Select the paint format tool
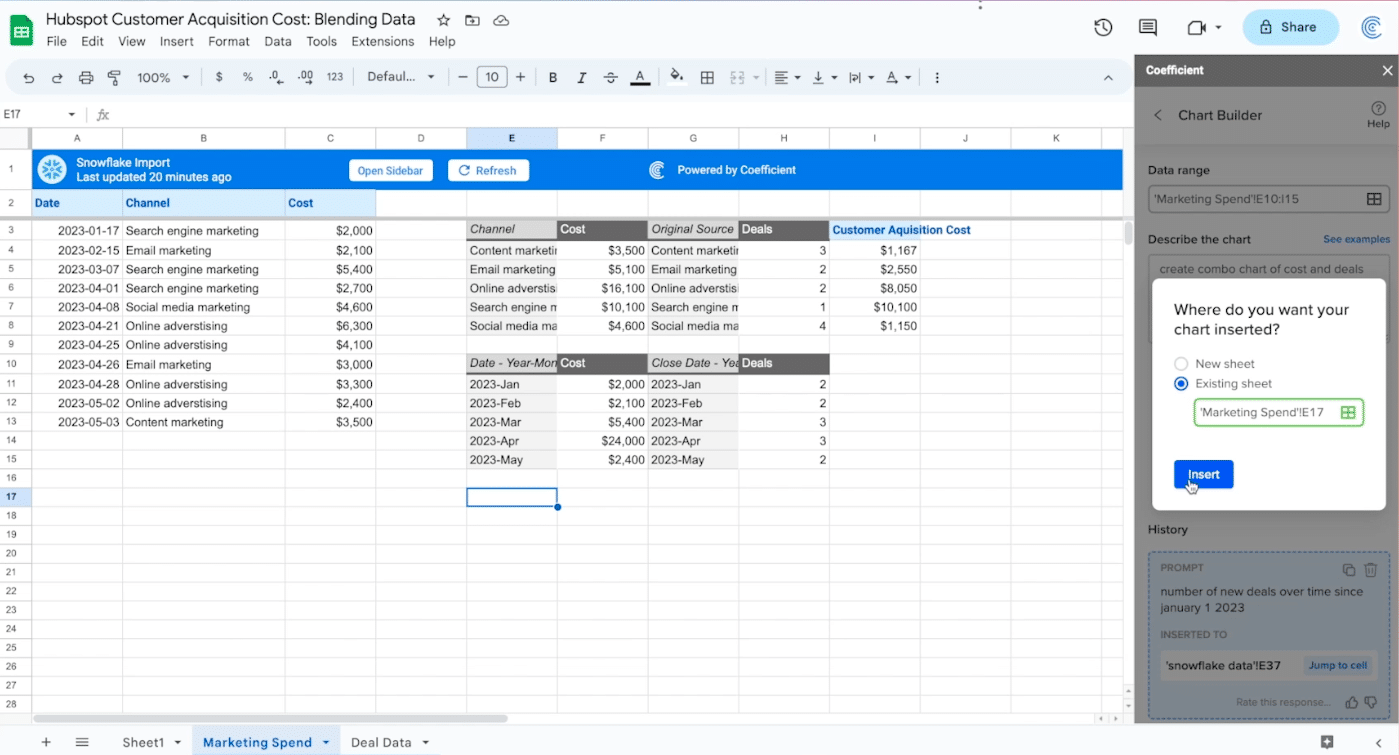The height and width of the screenshot is (755, 1399). coord(114,77)
